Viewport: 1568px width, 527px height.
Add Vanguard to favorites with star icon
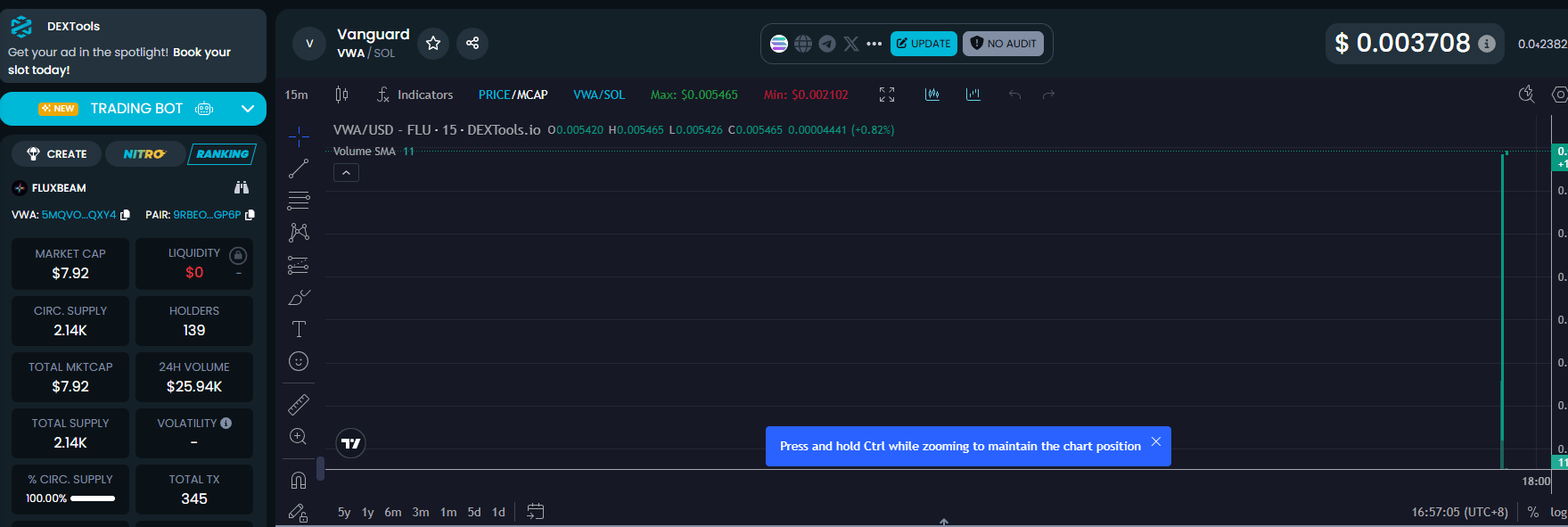(x=433, y=43)
